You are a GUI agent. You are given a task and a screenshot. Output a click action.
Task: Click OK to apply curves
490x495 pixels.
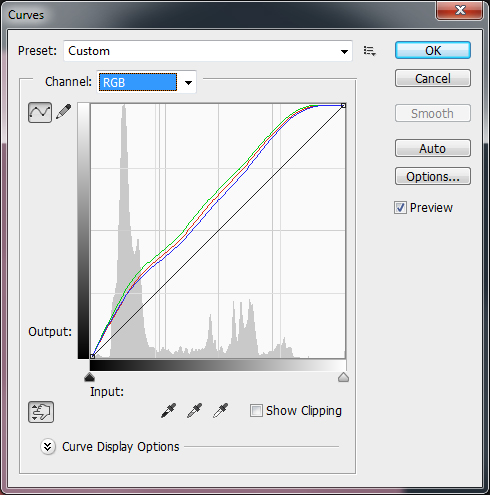[433, 50]
